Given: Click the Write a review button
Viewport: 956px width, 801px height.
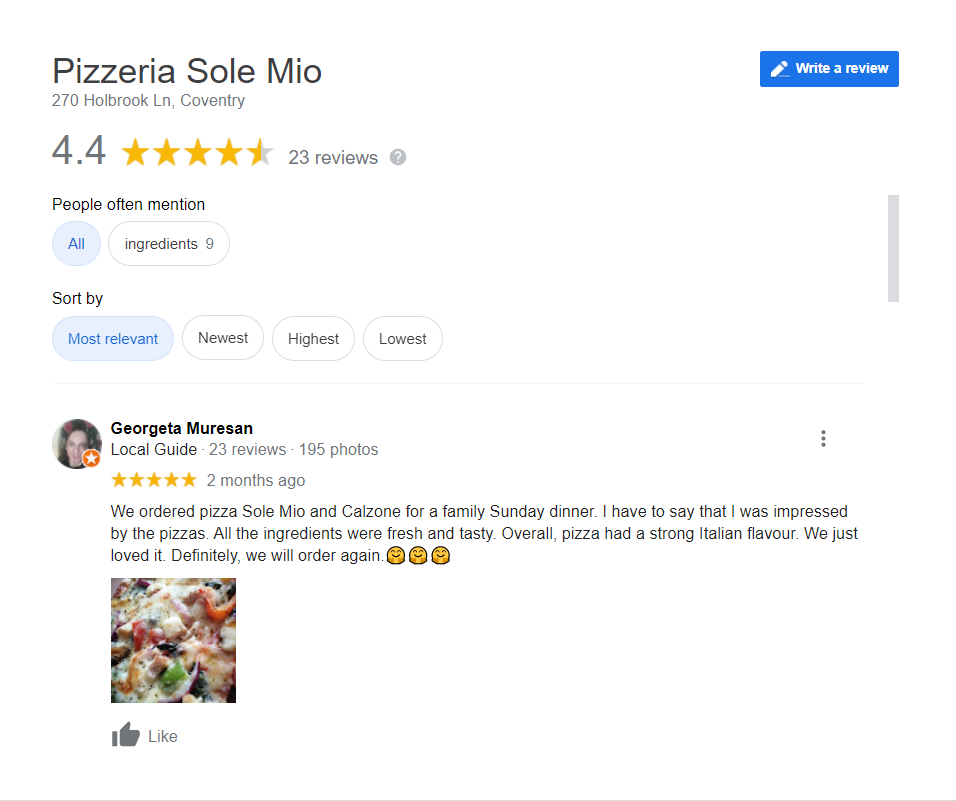Looking at the screenshot, I should click(x=829, y=69).
